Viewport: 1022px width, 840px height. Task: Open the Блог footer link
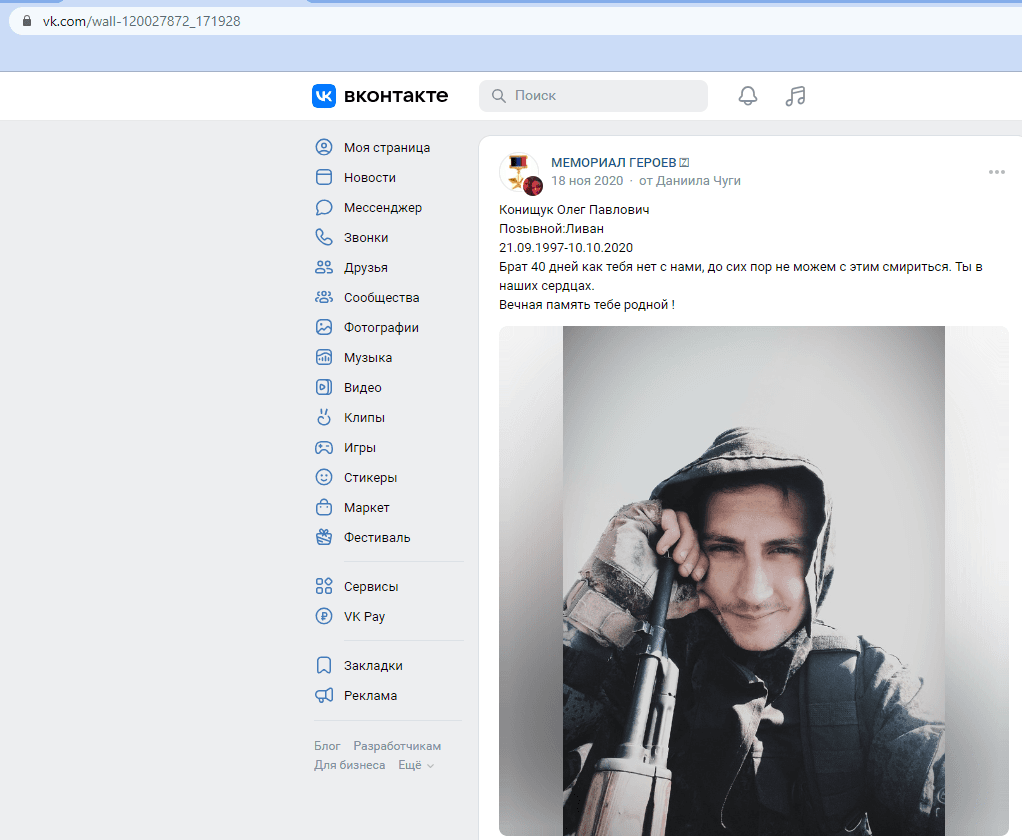coord(327,746)
